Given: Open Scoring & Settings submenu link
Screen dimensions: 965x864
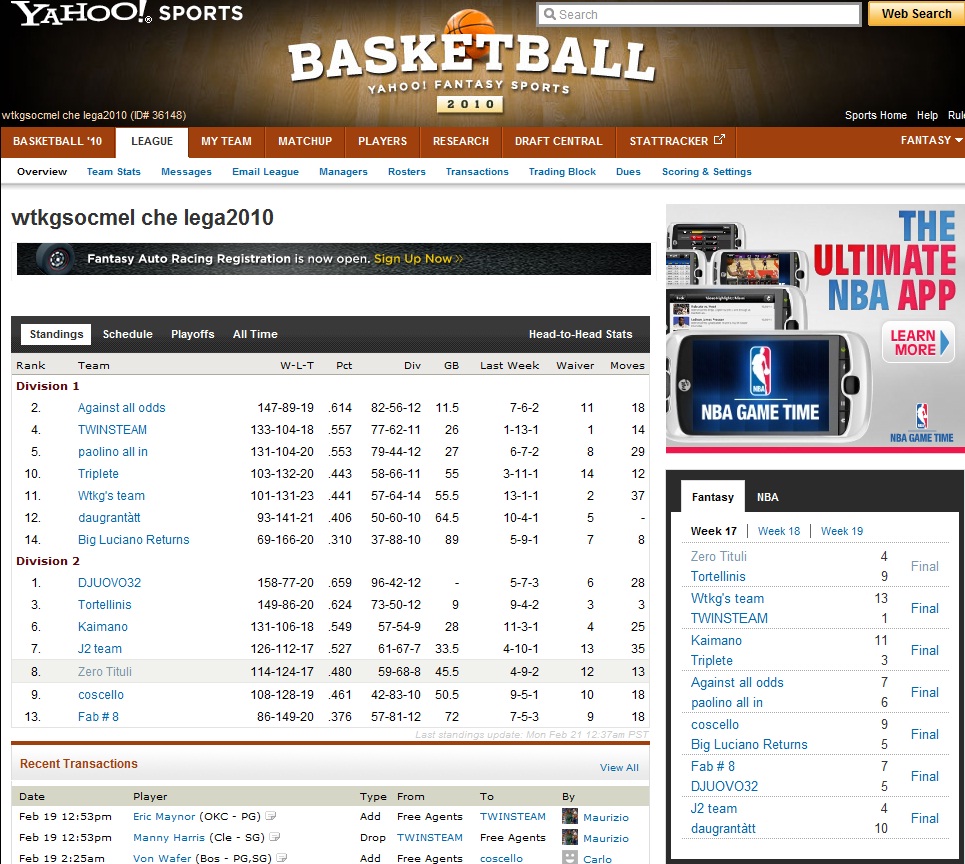Looking at the screenshot, I should pos(706,172).
